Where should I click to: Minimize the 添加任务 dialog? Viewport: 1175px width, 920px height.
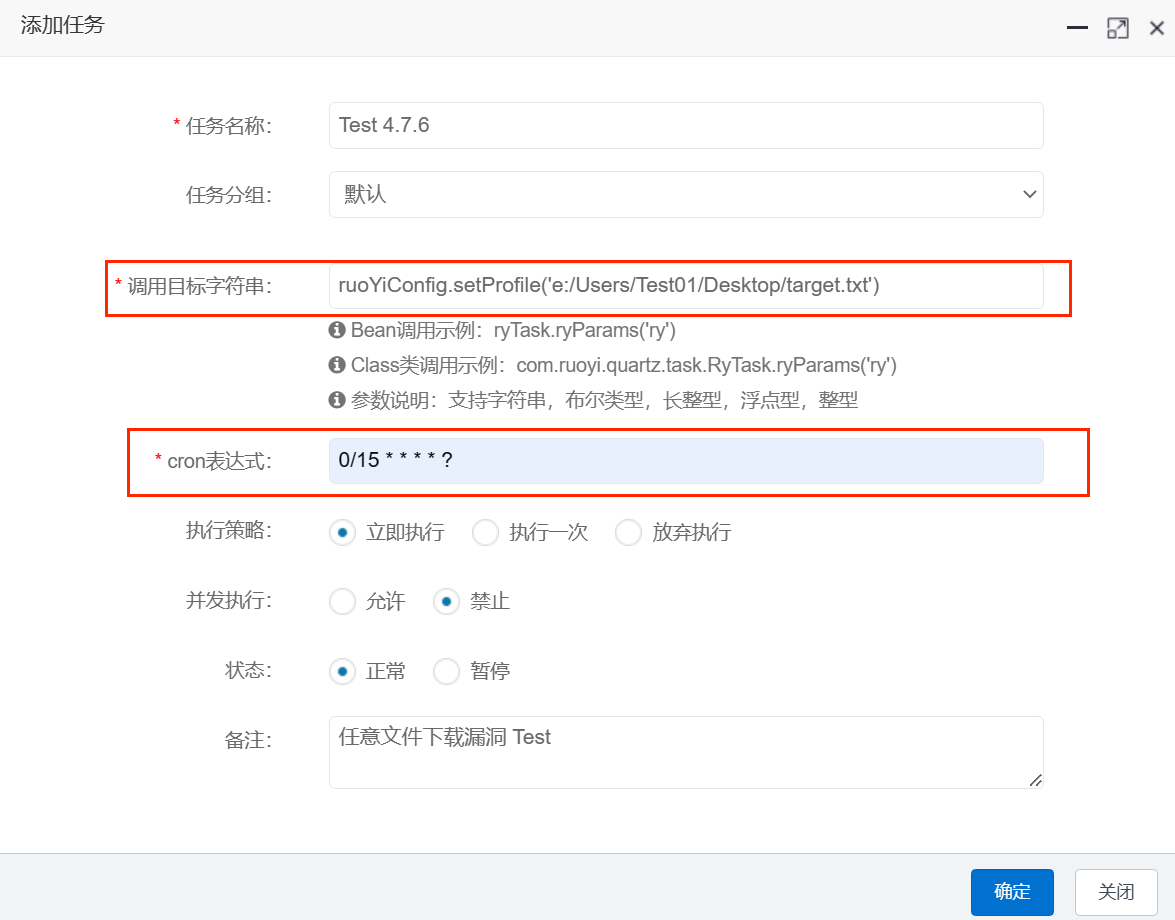(1077, 28)
